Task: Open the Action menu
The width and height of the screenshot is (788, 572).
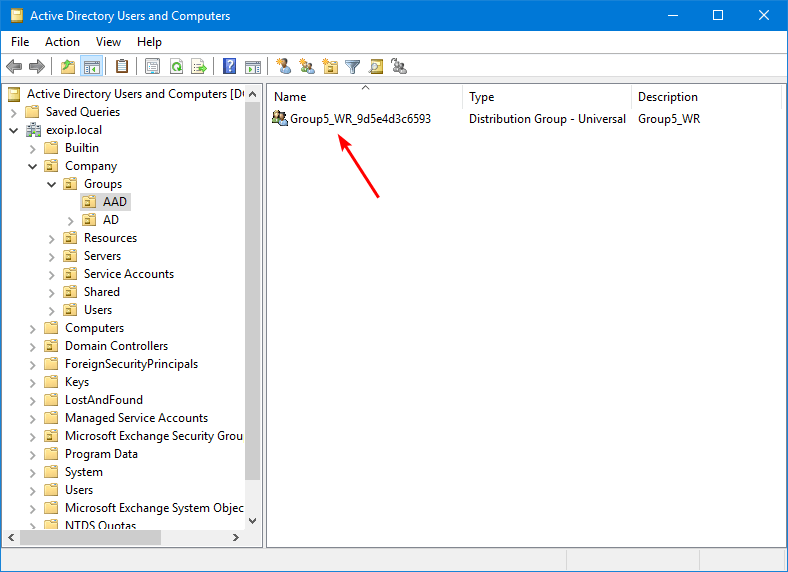Action: (62, 42)
